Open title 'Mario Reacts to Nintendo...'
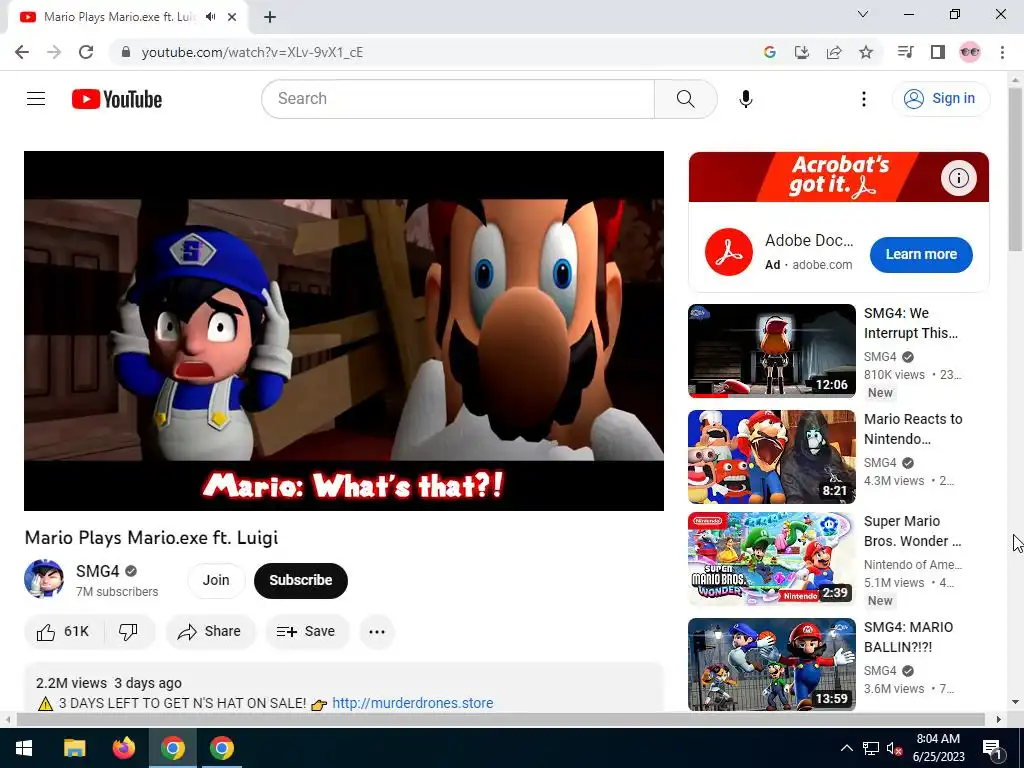This screenshot has width=1024, height=768. coord(913,429)
